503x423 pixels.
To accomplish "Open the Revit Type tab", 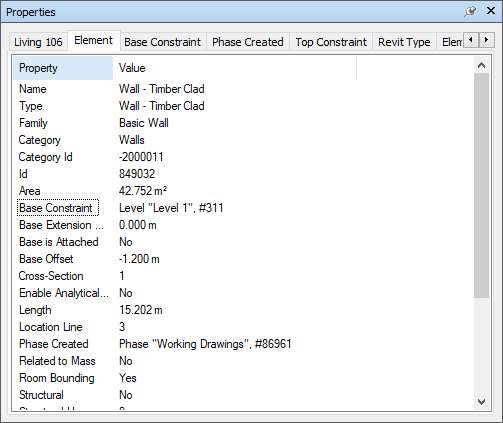I will [404, 42].
